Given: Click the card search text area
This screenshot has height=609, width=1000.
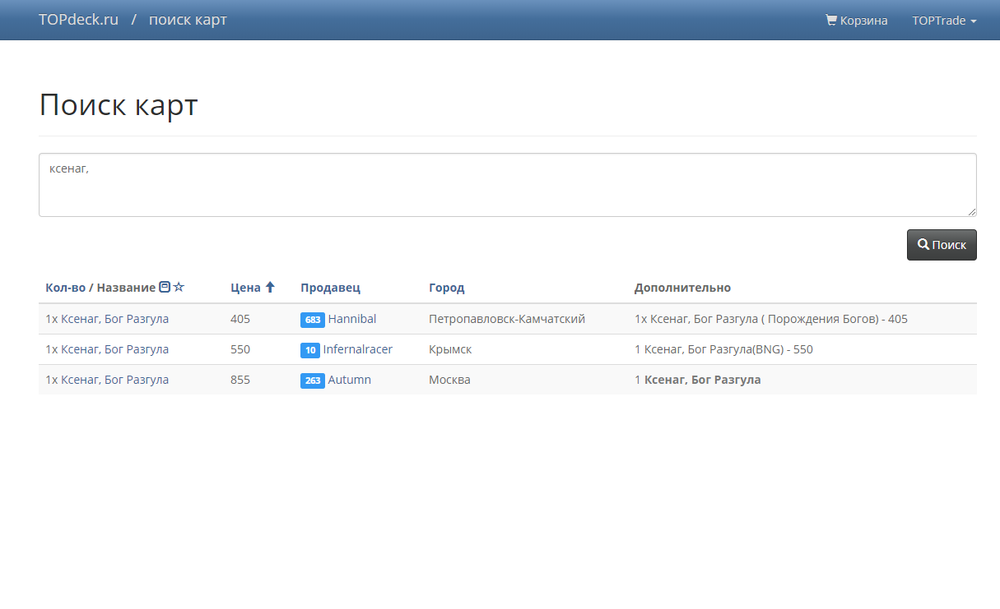Looking at the screenshot, I should point(507,185).
